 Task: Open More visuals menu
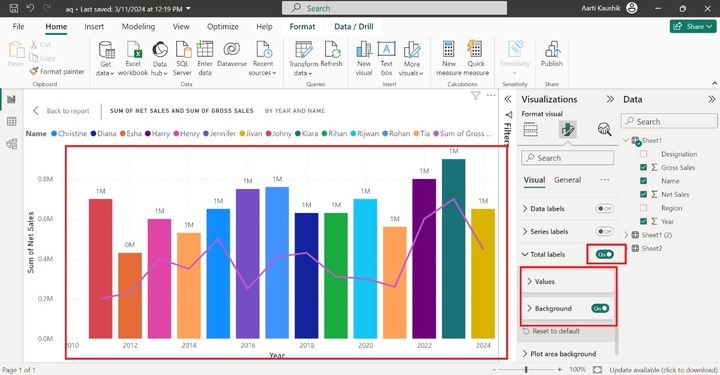411,58
